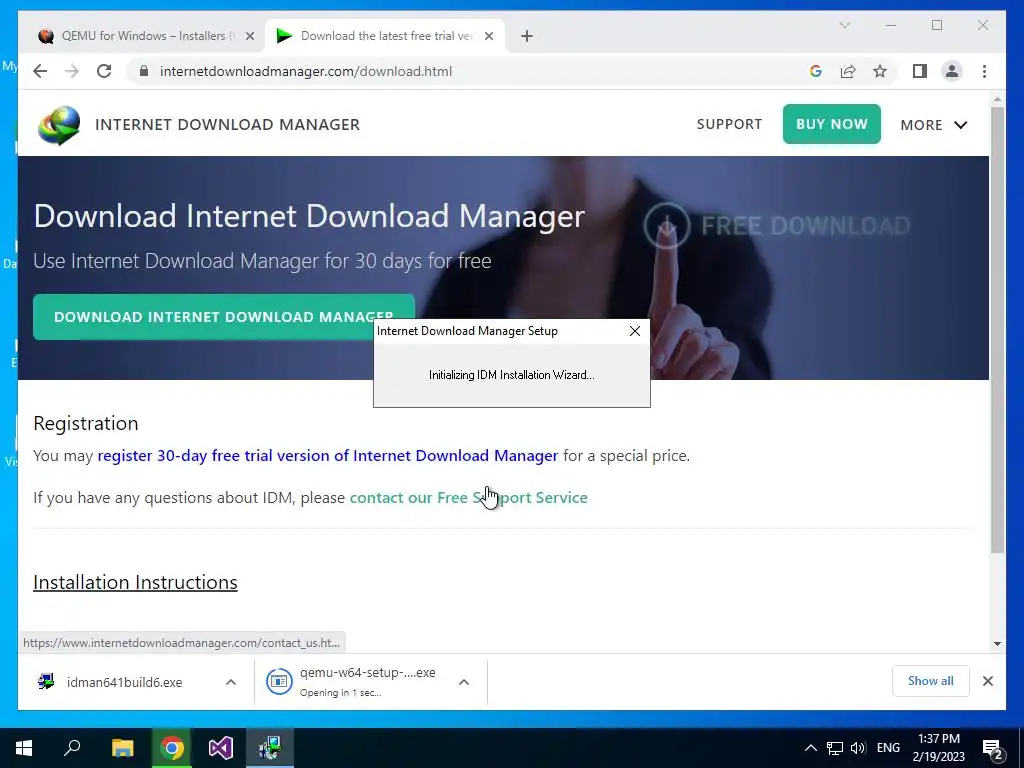Click Show all downloads button
Viewport: 1024px width, 768px height.
[931, 681]
